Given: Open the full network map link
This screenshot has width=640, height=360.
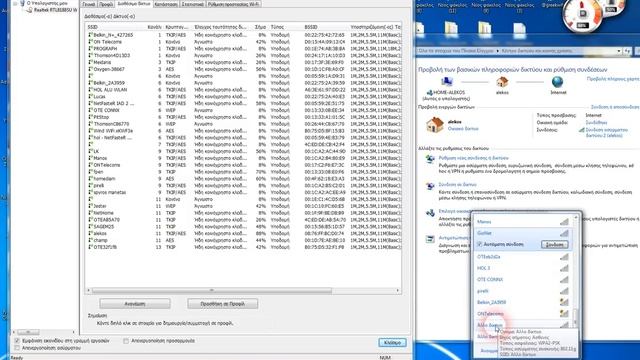Looking at the screenshot, I should 613,79.
